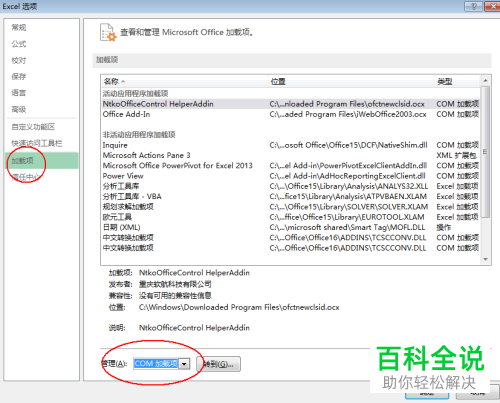Image resolution: width=500 pixels, height=403 pixels.
Task: Click the 位置 column header
Action: coord(352,81)
